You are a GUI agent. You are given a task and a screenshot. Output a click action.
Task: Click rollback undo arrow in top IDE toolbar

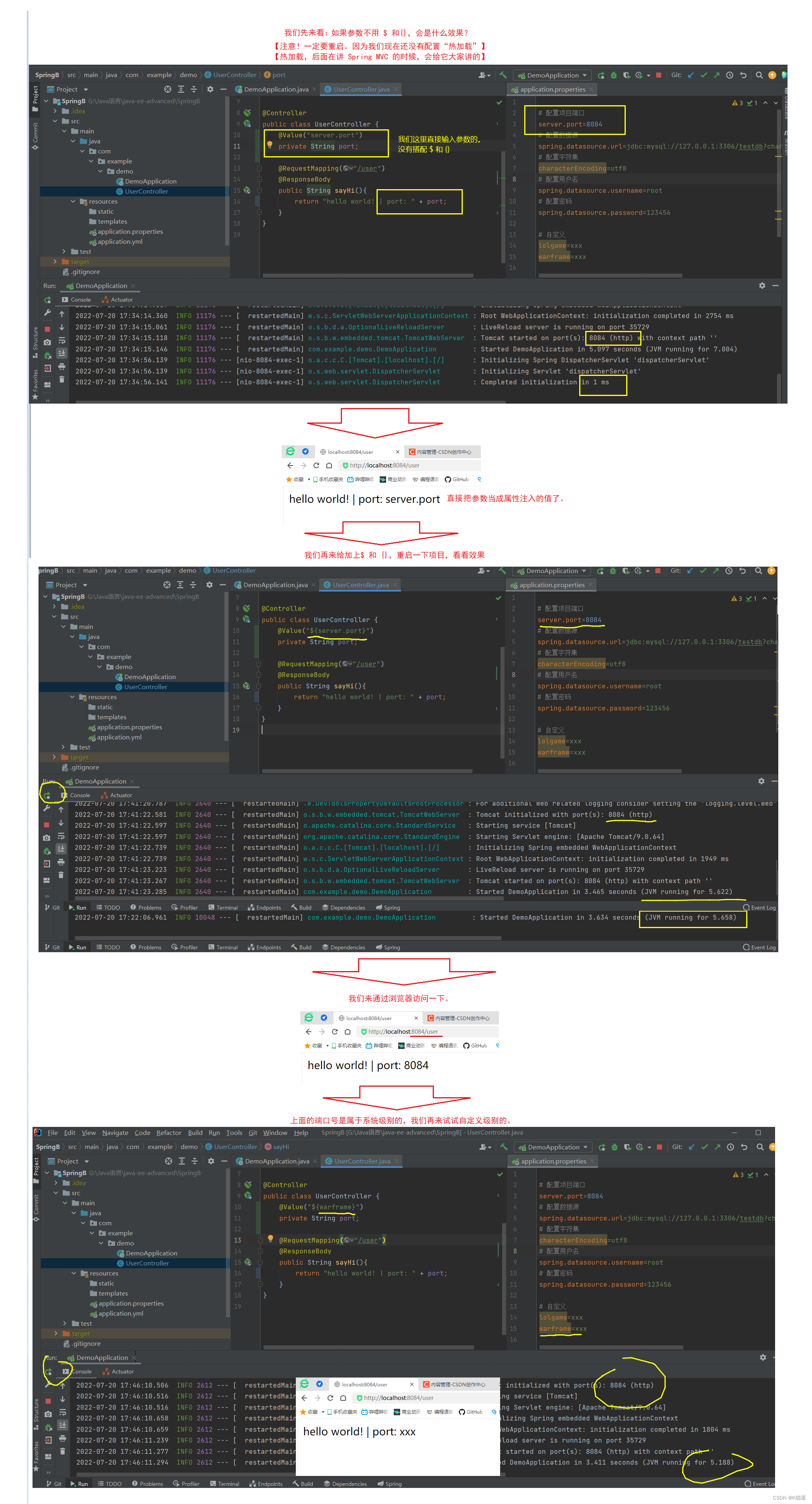pos(743,75)
